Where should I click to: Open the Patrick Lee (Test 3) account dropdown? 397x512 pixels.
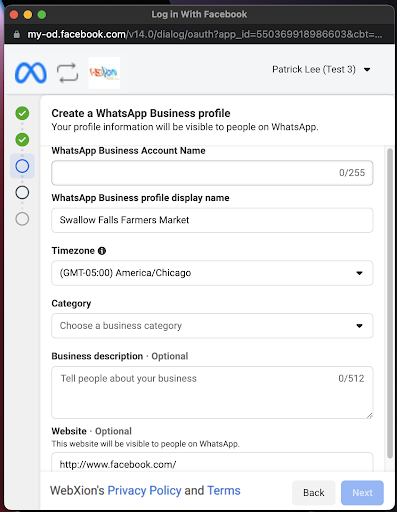pos(321,69)
